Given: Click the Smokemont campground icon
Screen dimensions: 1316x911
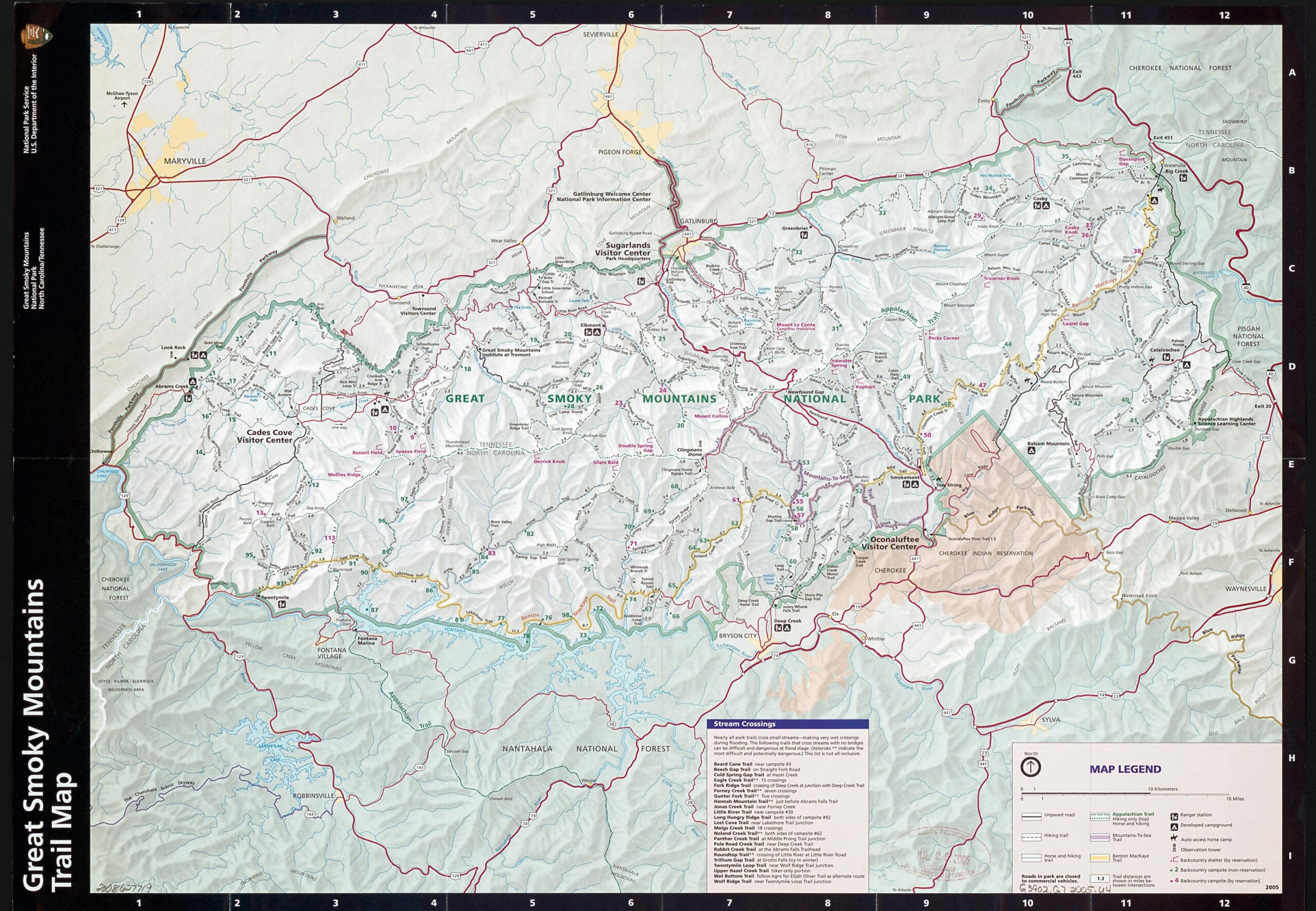Looking at the screenshot, I should tap(915, 484).
